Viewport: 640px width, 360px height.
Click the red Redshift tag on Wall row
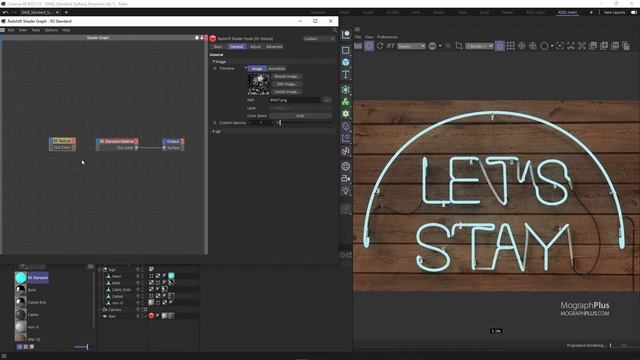click(151, 316)
